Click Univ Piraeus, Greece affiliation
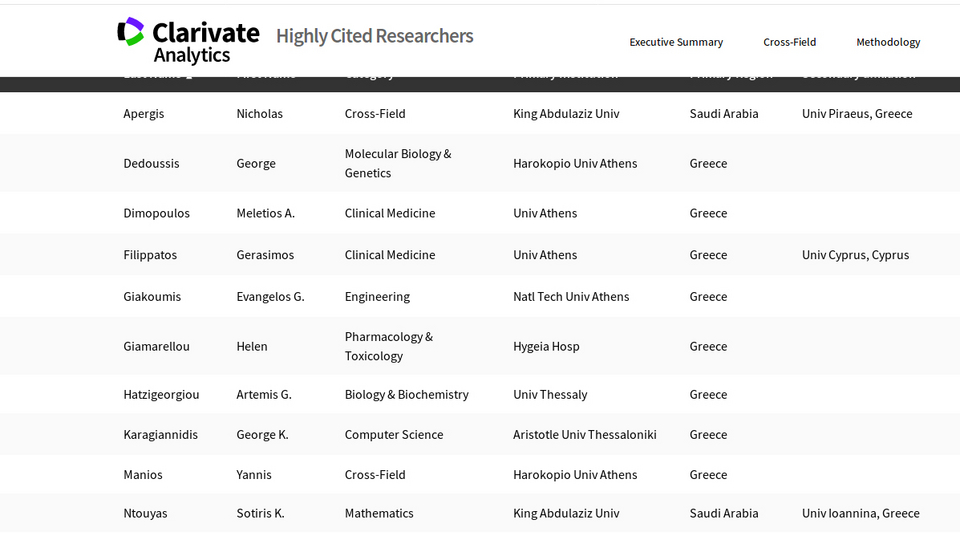 [857, 114]
